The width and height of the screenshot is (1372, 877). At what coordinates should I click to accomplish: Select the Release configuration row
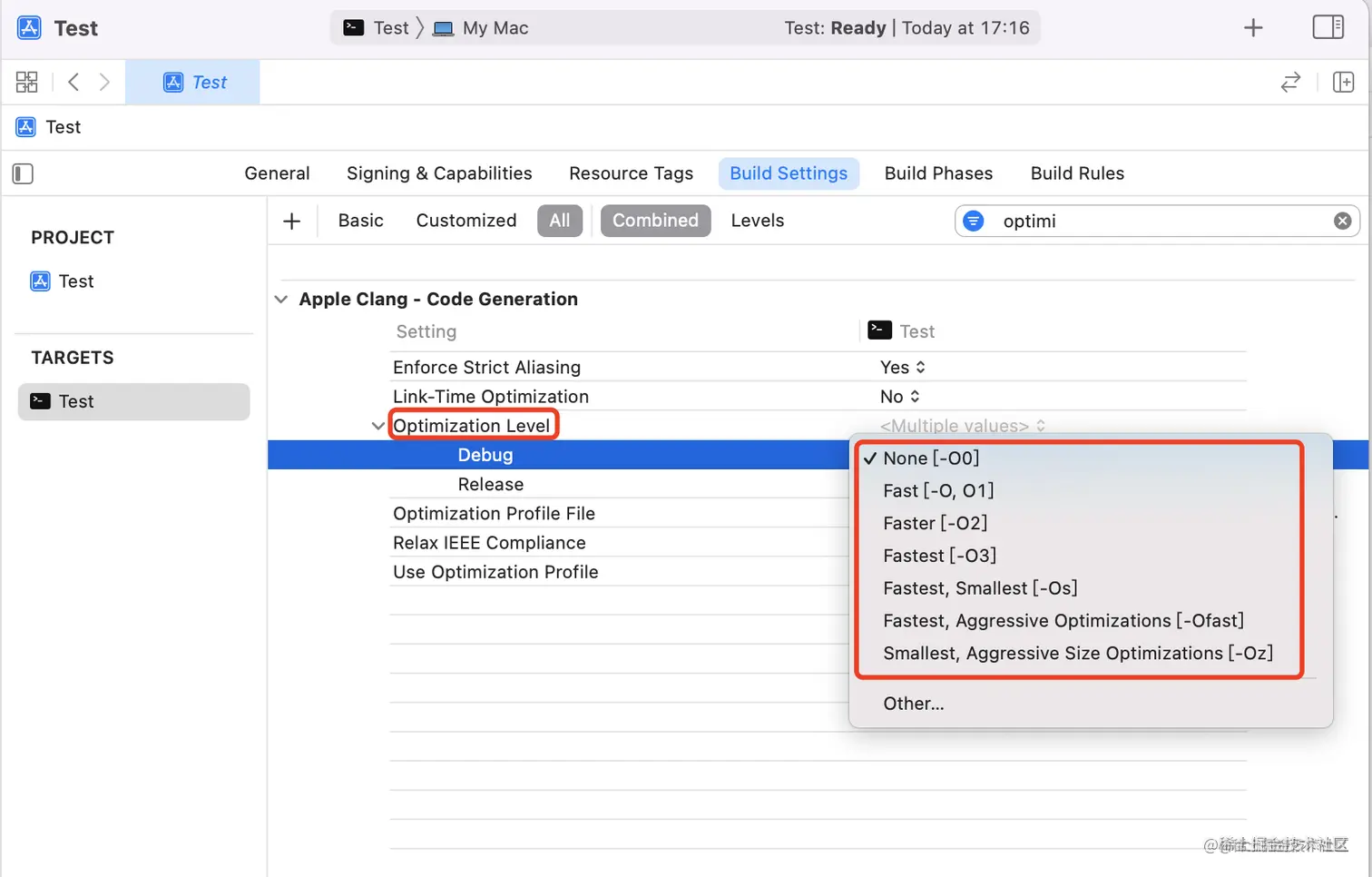pyautogui.click(x=491, y=485)
